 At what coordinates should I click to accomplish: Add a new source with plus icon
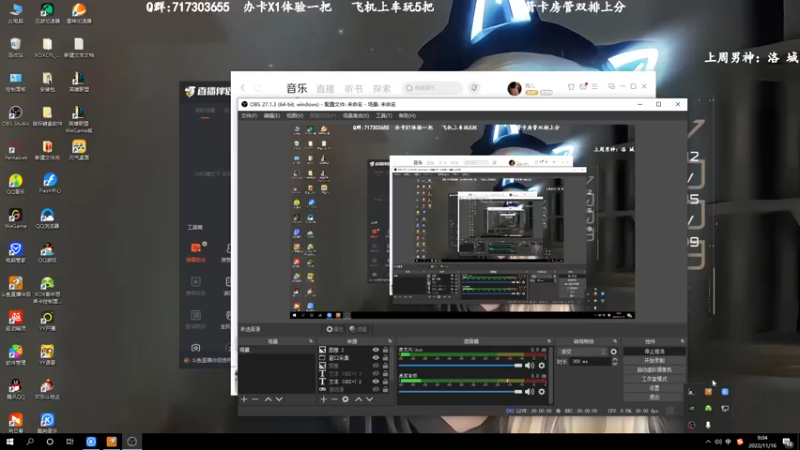323,399
